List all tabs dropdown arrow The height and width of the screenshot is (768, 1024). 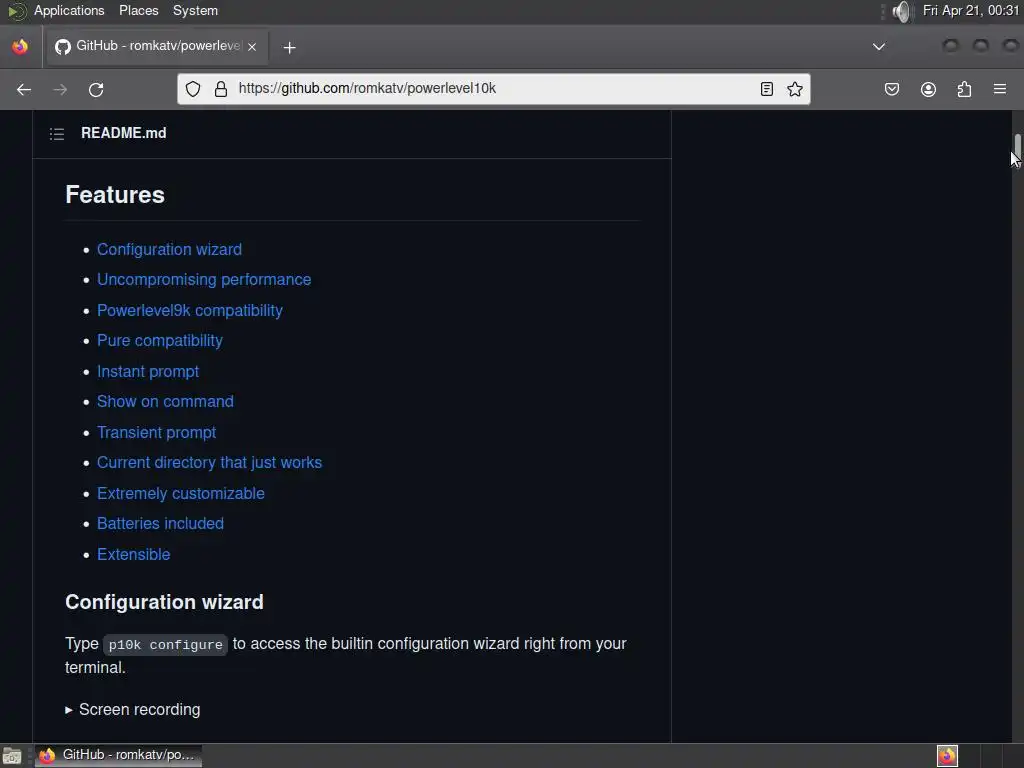coord(879,46)
